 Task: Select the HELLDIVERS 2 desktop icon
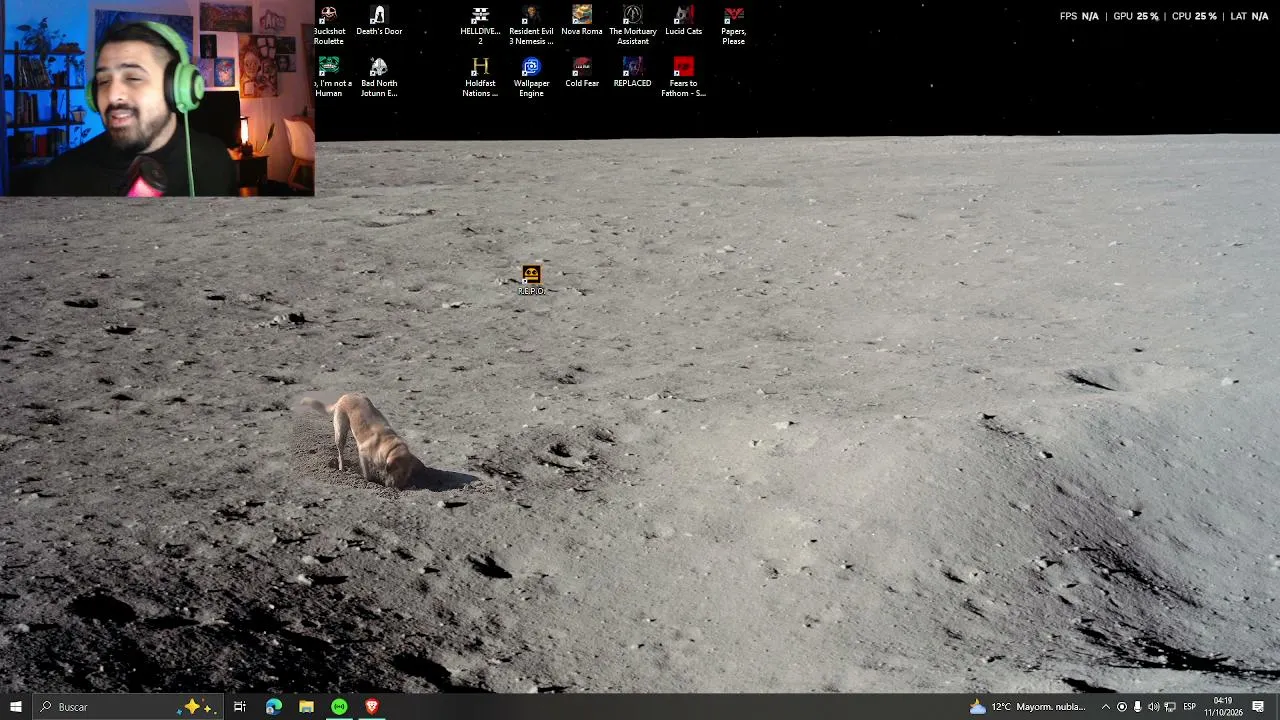click(x=480, y=25)
